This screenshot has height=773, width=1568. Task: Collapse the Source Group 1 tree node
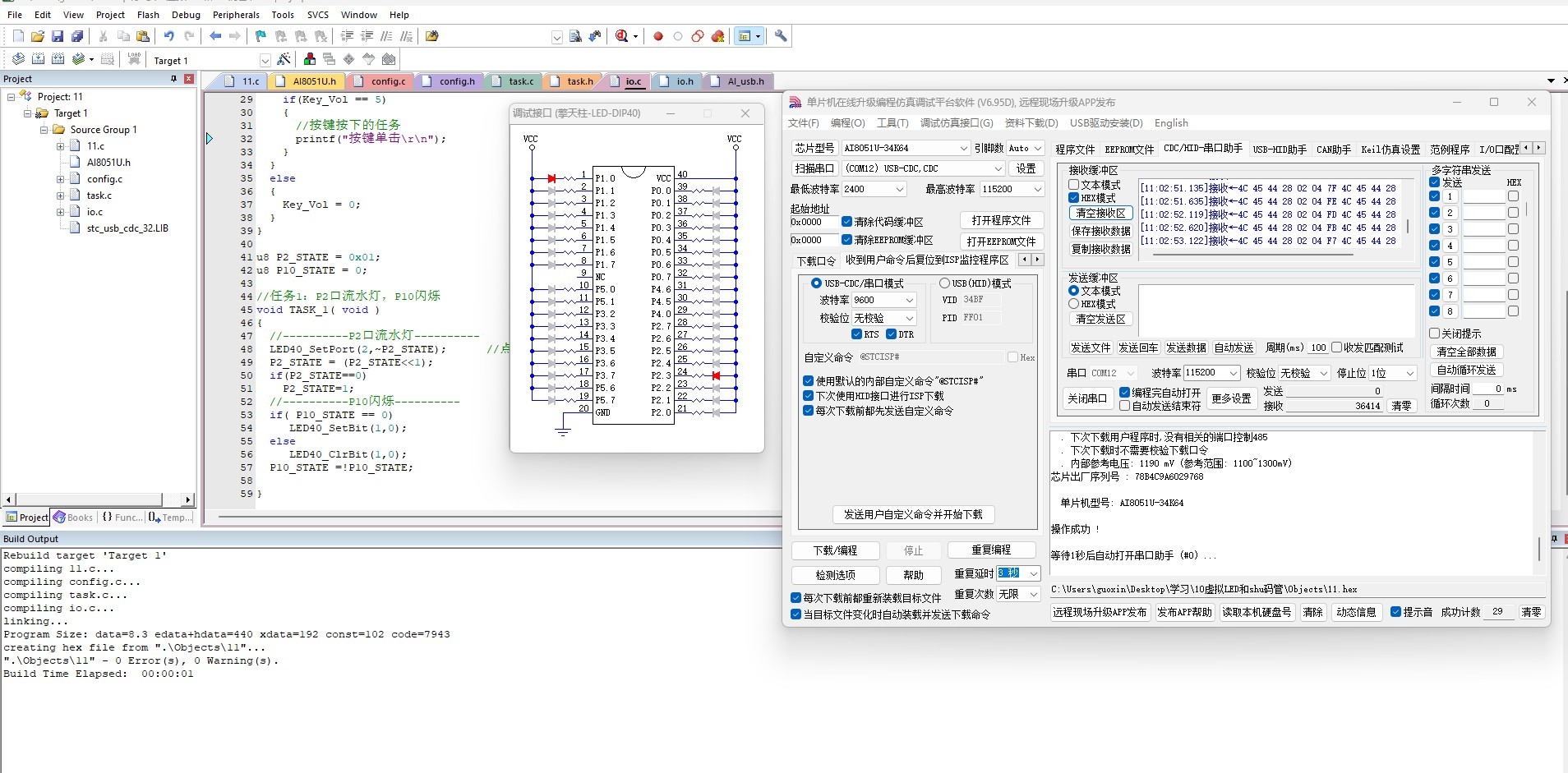point(44,130)
